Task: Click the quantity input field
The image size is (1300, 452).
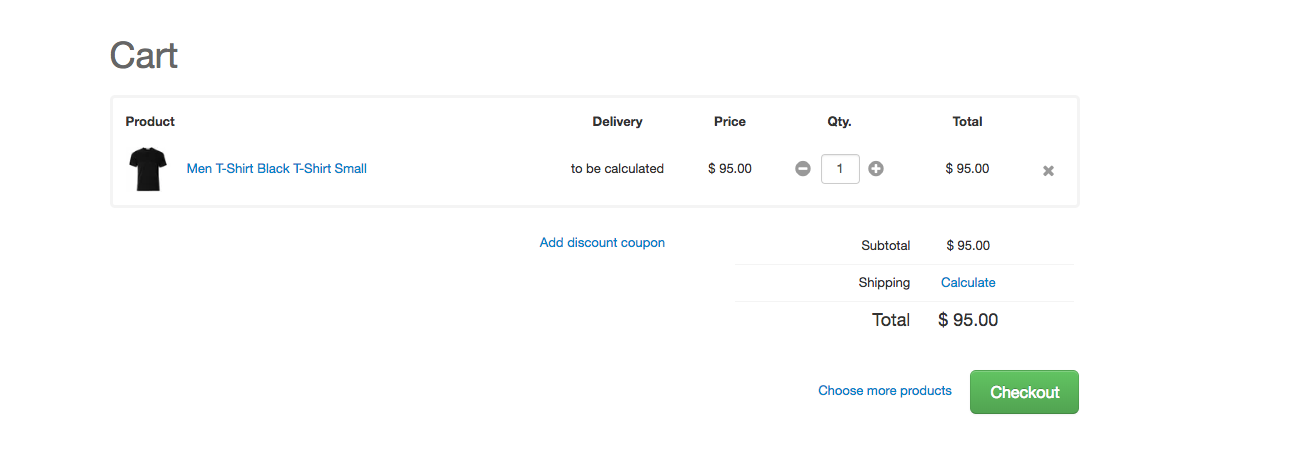Action: pos(840,169)
